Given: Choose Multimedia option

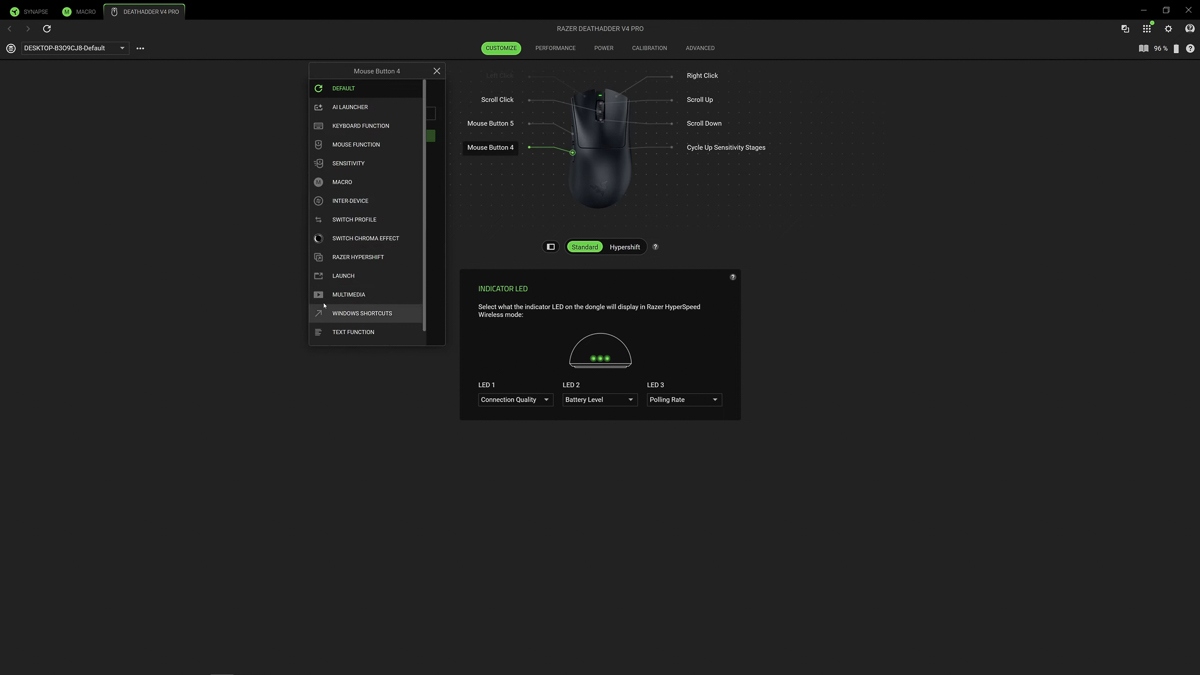Looking at the screenshot, I should [x=366, y=295].
